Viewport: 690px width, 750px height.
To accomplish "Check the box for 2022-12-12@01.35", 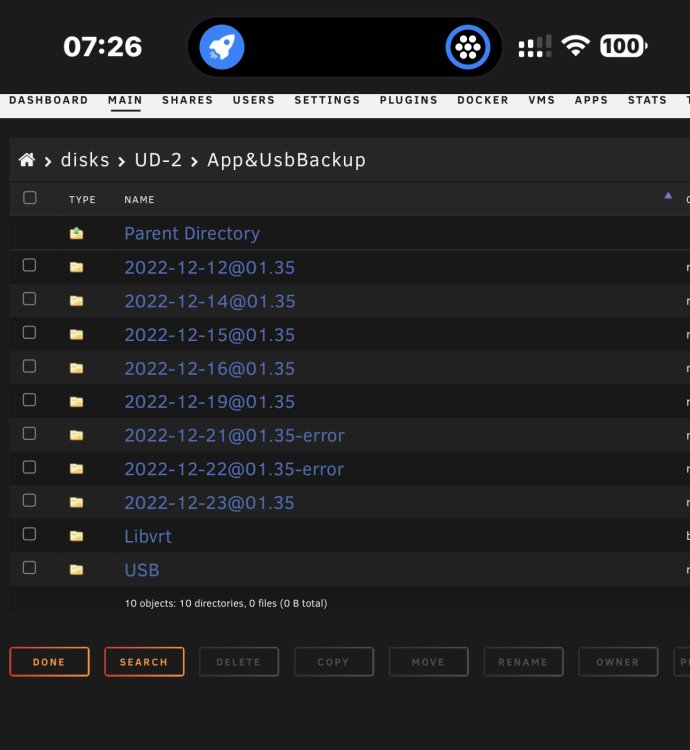I will click(30, 265).
